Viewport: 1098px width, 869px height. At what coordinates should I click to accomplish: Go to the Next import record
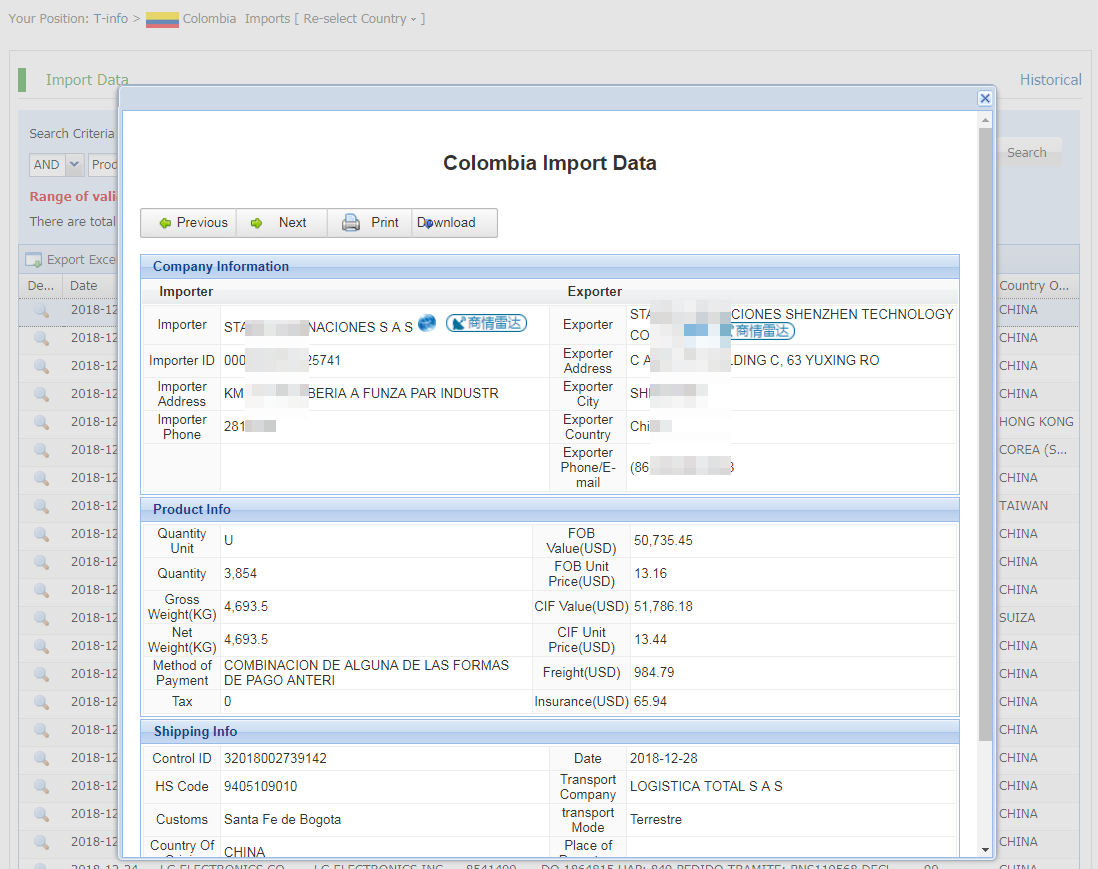pyautogui.click(x=281, y=223)
